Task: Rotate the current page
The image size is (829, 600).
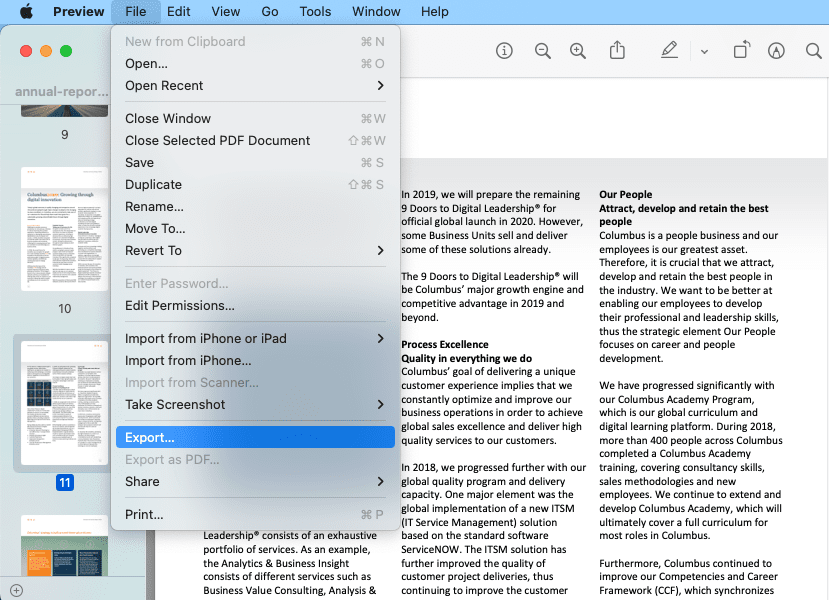Action: 741,50
